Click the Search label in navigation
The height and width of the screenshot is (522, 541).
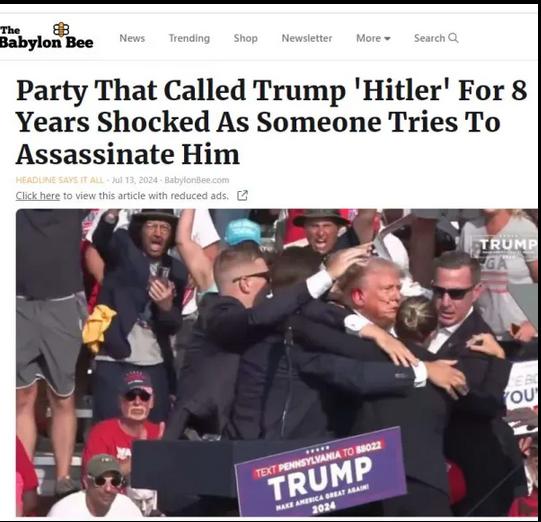point(429,38)
